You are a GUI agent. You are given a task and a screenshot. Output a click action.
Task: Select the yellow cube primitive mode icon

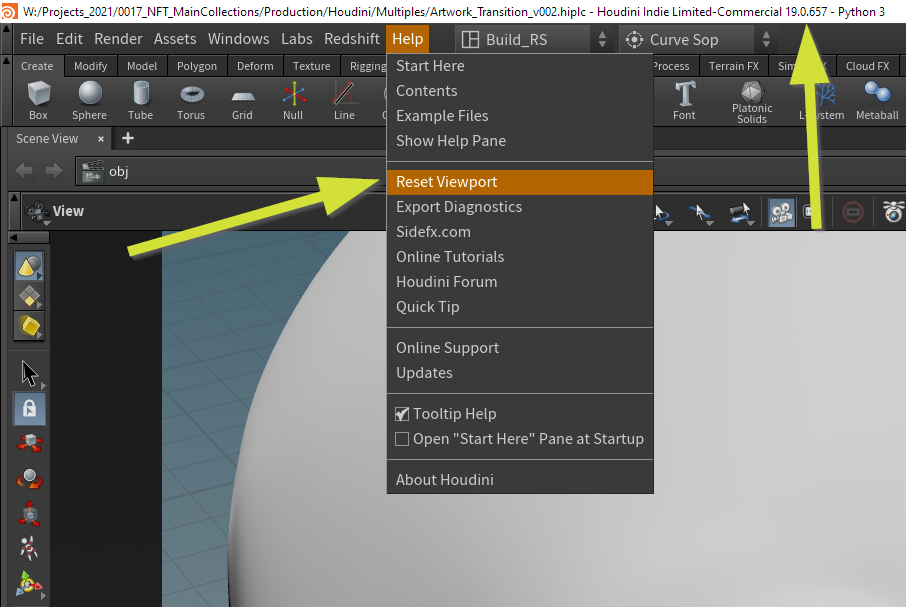click(29, 327)
